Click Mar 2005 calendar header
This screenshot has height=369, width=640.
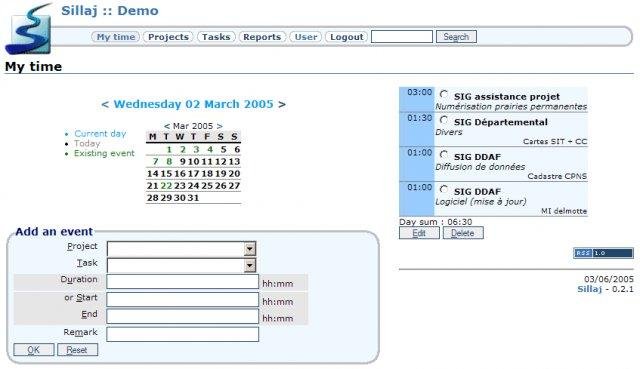click(x=193, y=126)
